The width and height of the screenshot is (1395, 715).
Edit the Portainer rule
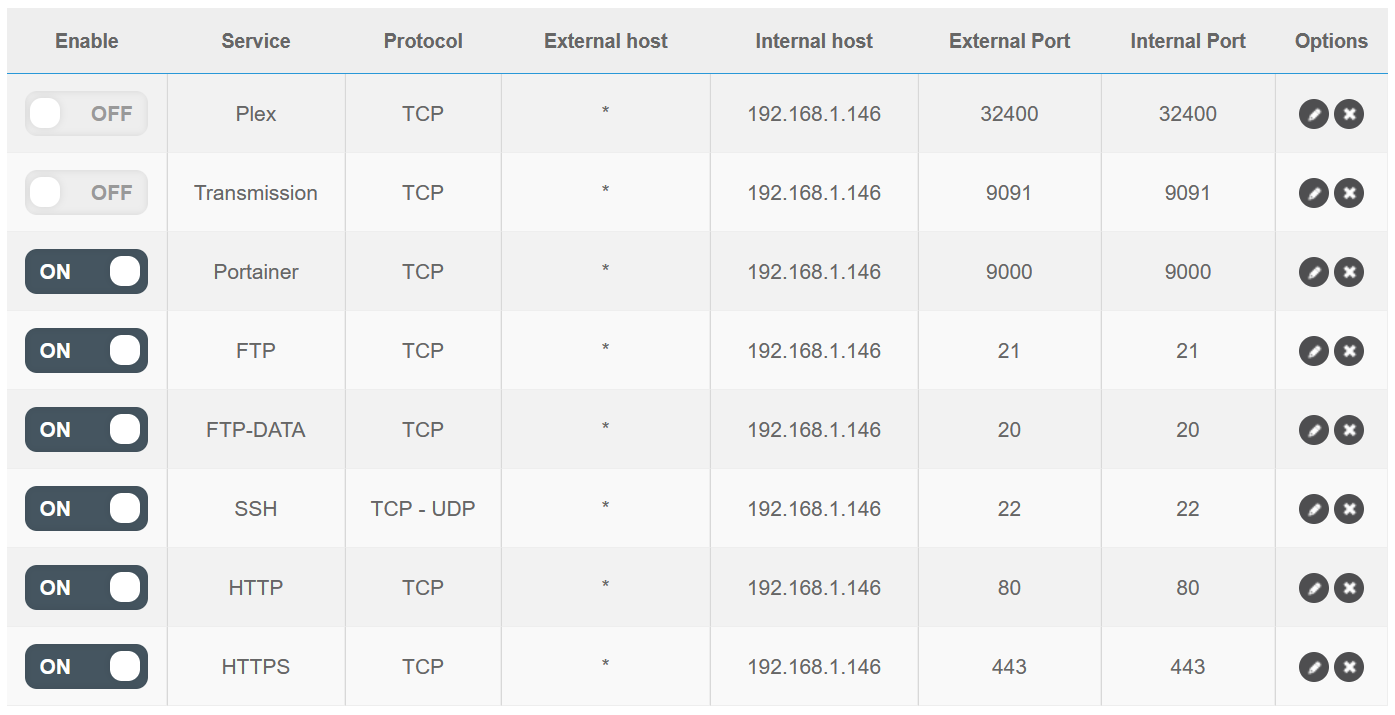coord(1313,272)
